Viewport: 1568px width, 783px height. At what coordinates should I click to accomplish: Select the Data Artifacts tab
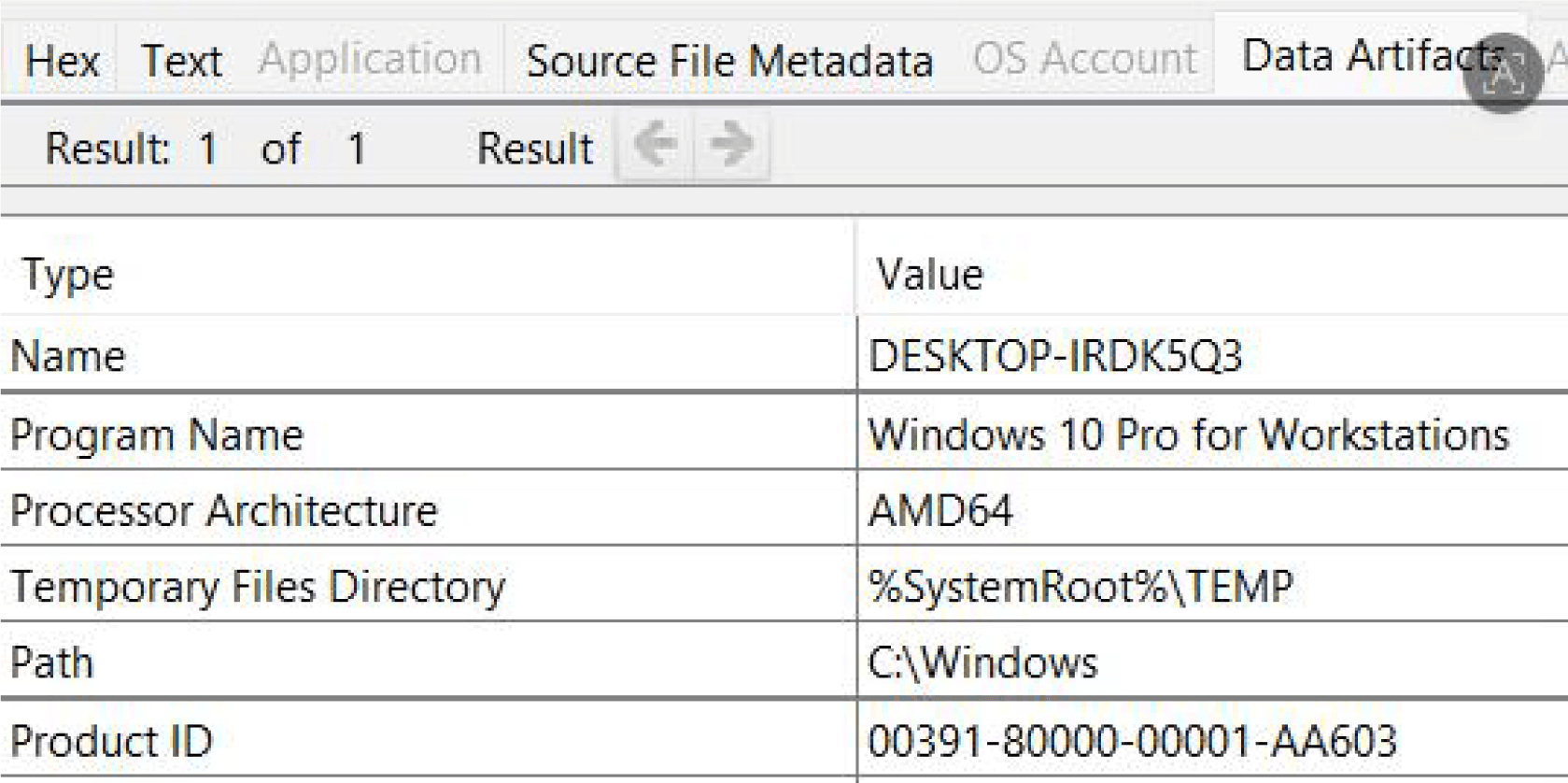point(1373,56)
